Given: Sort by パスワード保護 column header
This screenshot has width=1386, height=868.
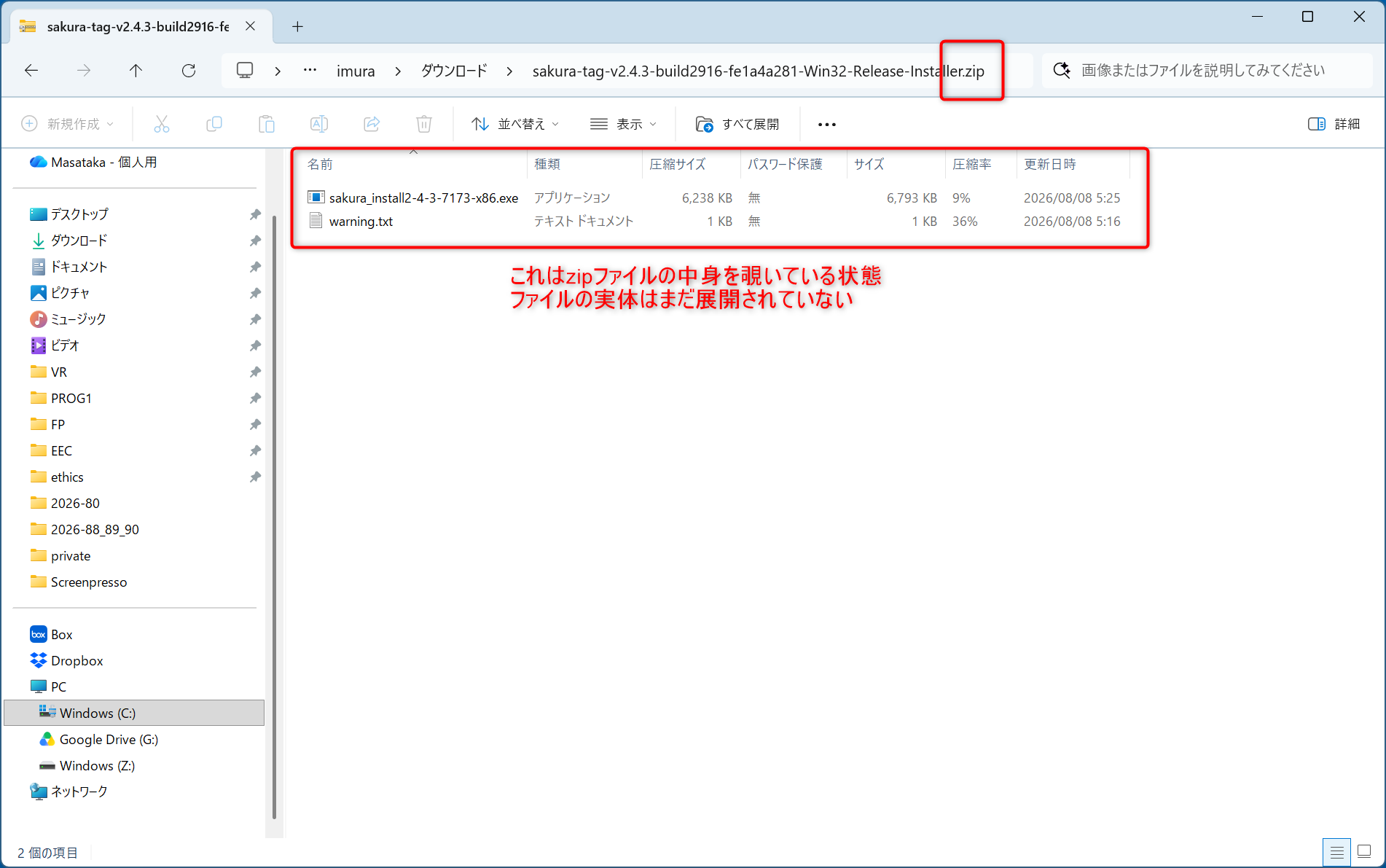Looking at the screenshot, I should [x=794, y=164].
